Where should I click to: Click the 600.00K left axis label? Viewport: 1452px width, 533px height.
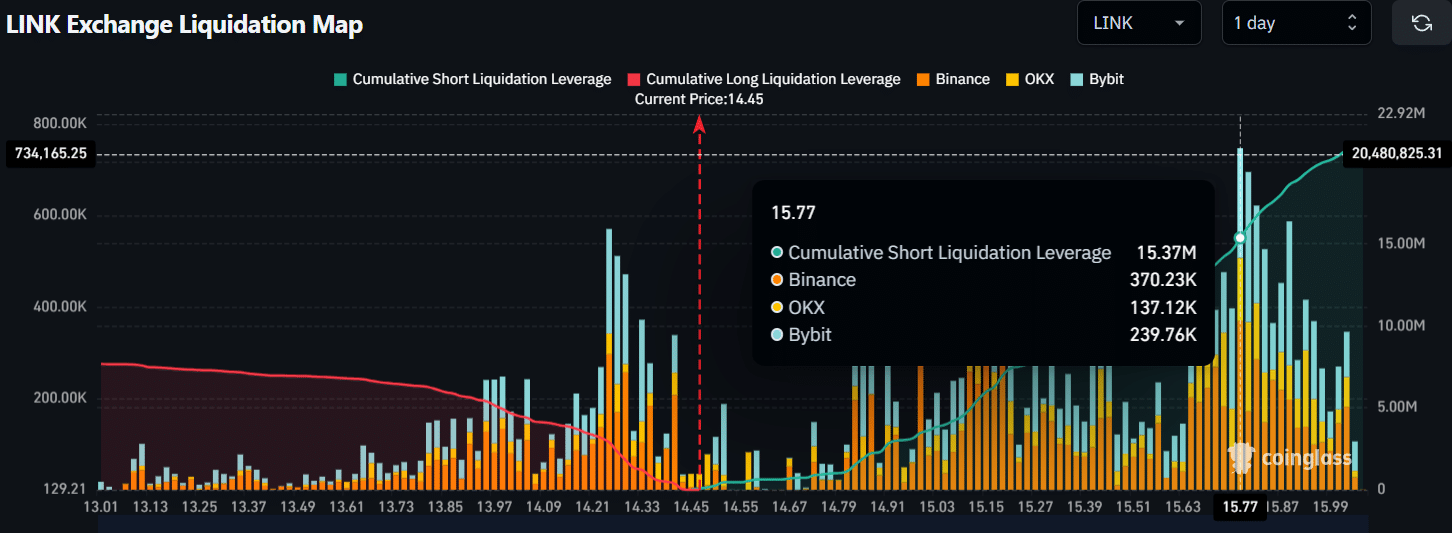[x=60, y=214]
